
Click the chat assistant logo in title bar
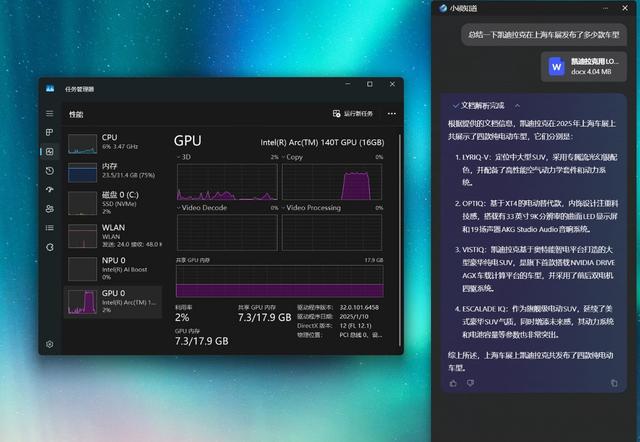442,8
